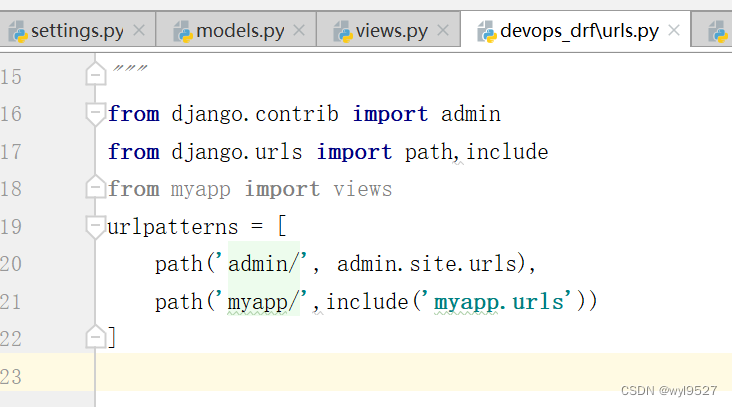
Task: Switch to the views.py tab
Action: (388, 31)
